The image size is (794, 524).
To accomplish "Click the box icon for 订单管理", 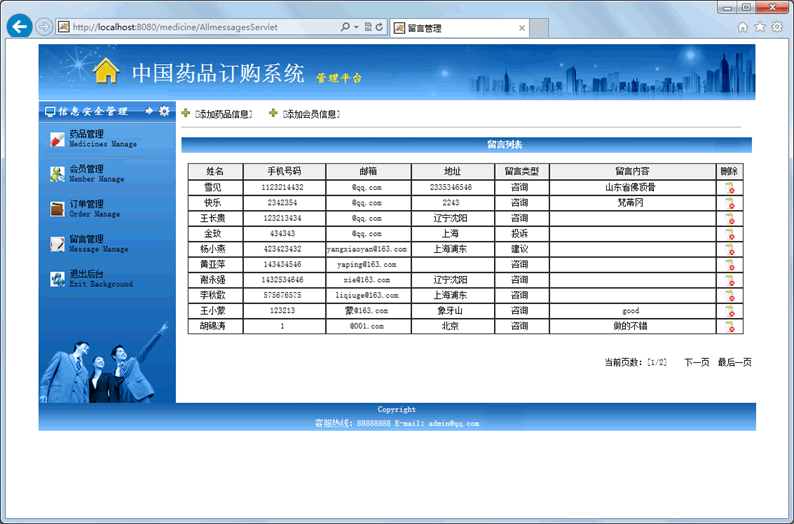I will (x=57, y=209).
